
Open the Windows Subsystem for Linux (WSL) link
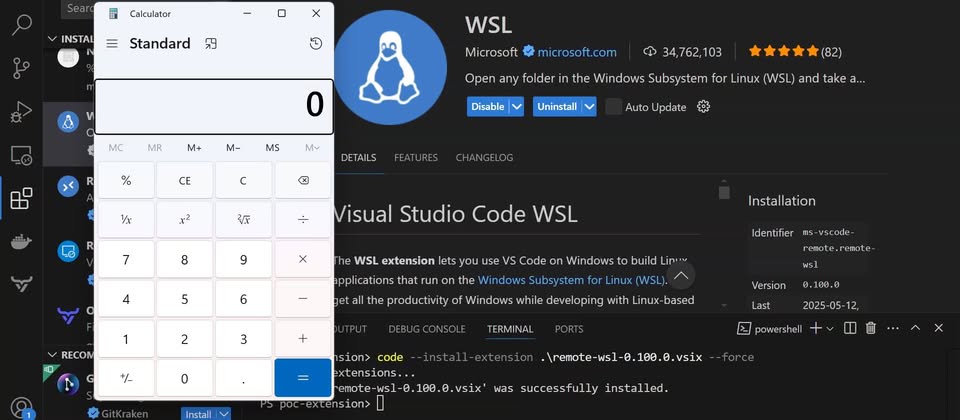pyautogui.click(x=571, y=280)
